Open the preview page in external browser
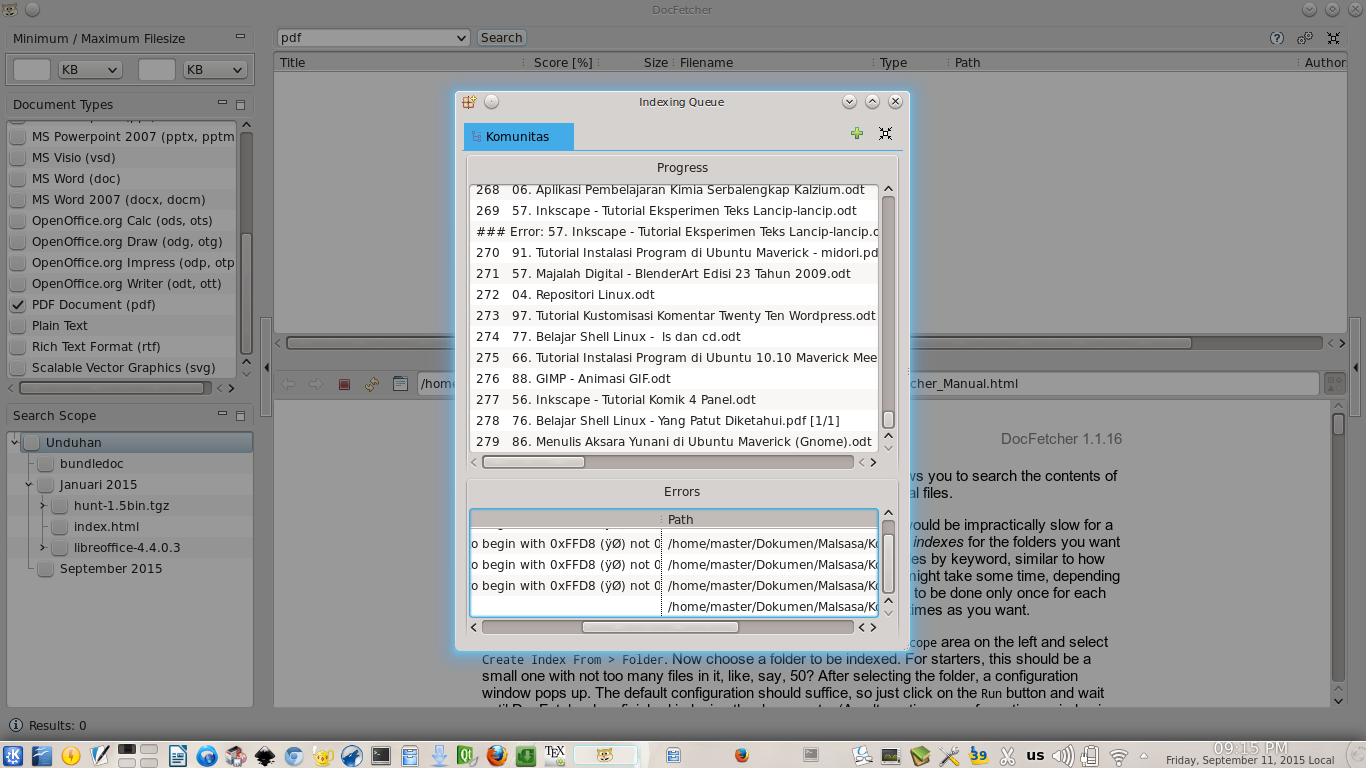The width and height of the screenshot is (1366, 768). click(400, 384)
